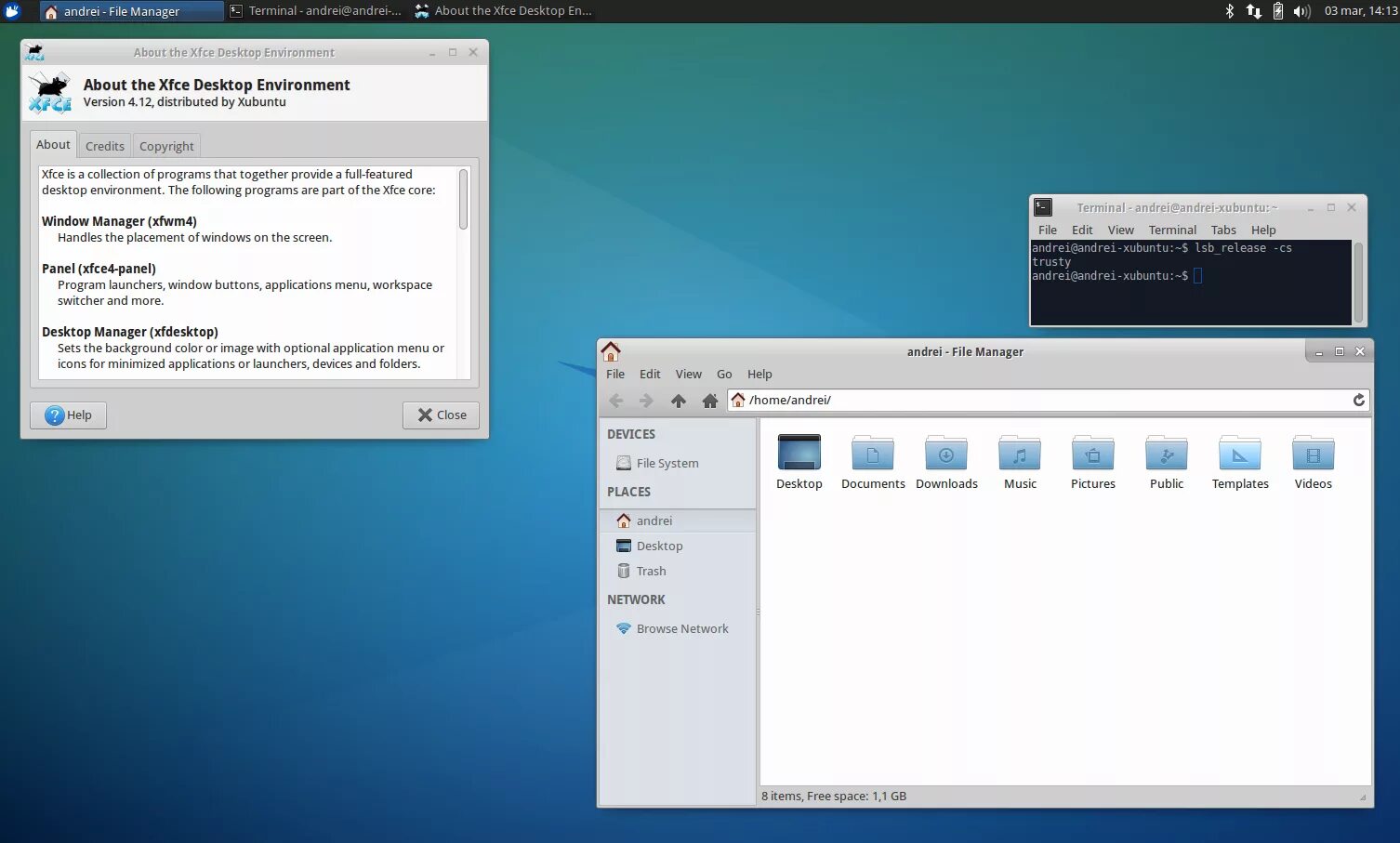The height and width of the screenshot is (843, 1400).
Task: Click the NETWORK sidebar heading
Action: tap(636, 599)
